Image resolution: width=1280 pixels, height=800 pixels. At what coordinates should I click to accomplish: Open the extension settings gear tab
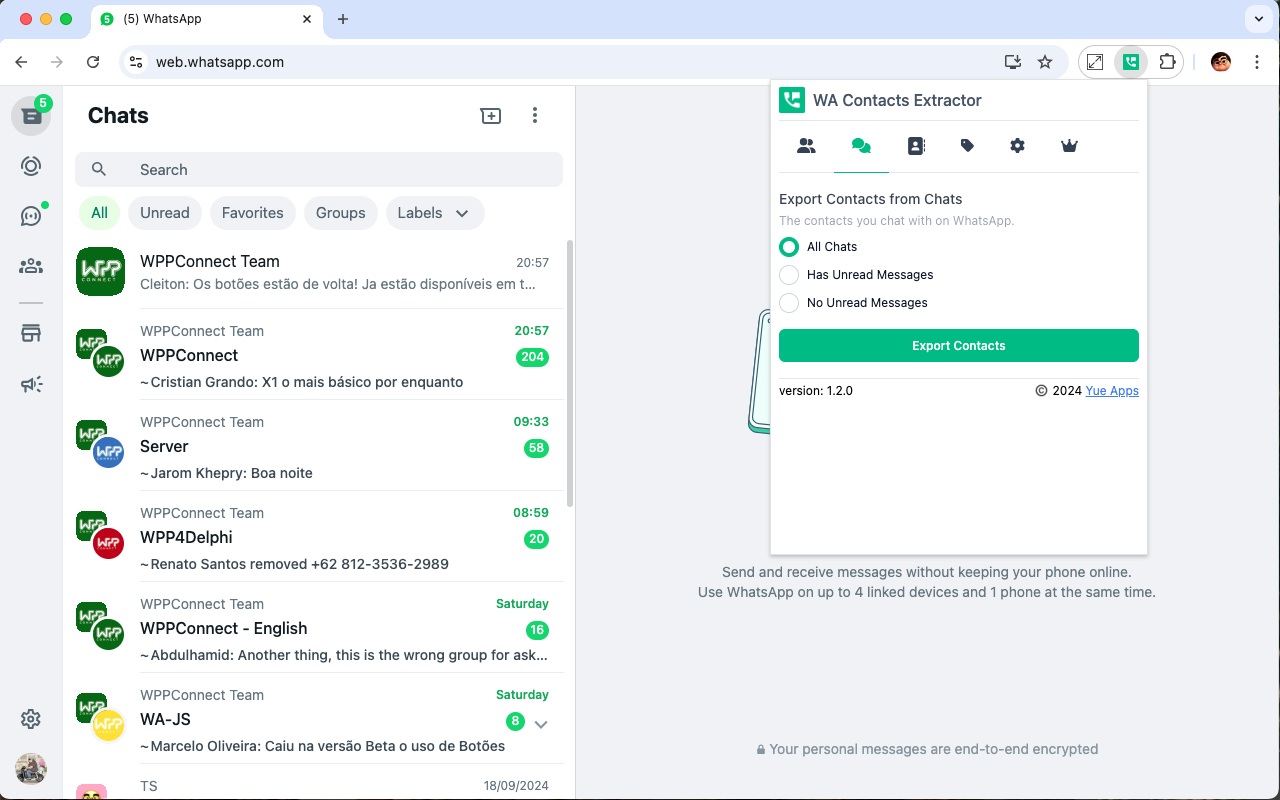(x=1017, y=146)
